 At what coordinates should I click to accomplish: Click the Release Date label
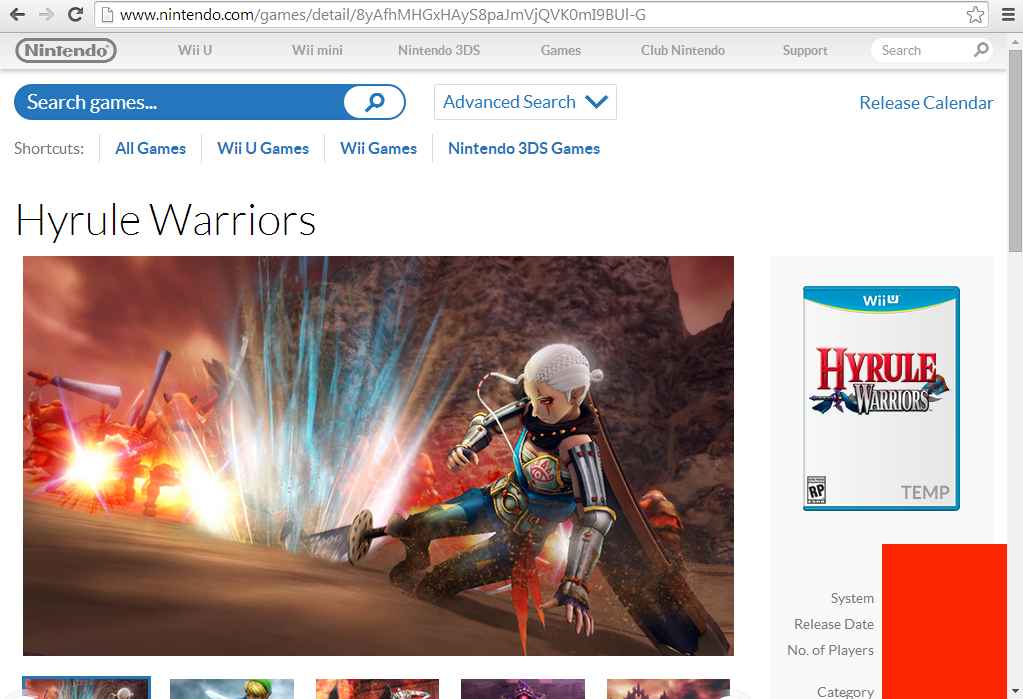coord(834,625)
